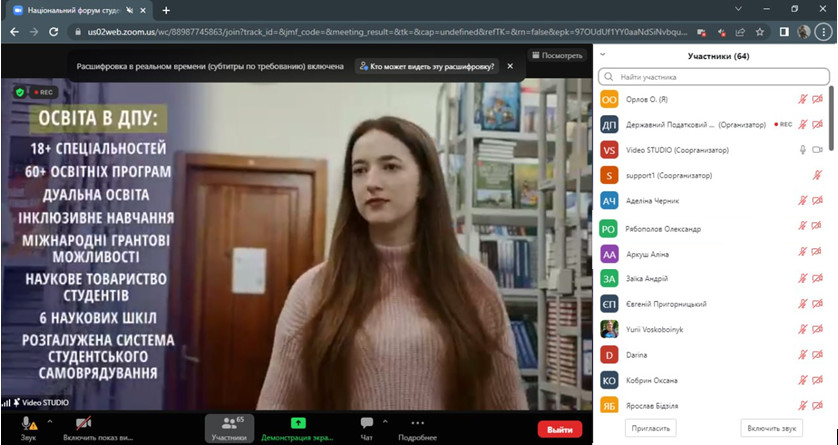Open the Chrome three-dot menu
The width and height of the screenshot is (838, 445).
[825, 31]
